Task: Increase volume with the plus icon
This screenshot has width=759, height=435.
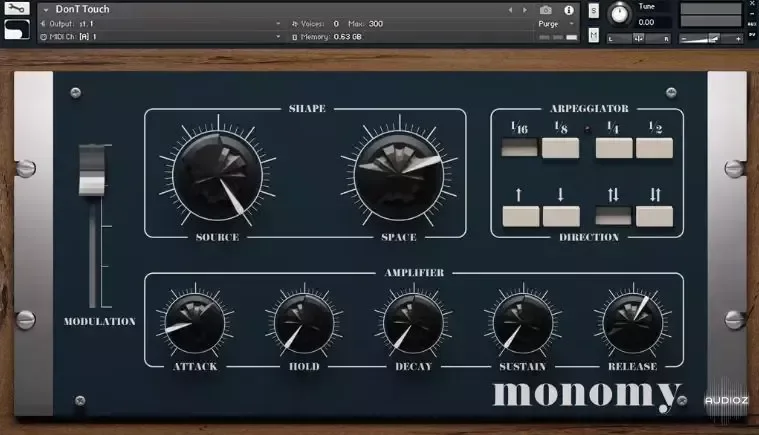Action: pyautogui.click(x=738, y=39)
